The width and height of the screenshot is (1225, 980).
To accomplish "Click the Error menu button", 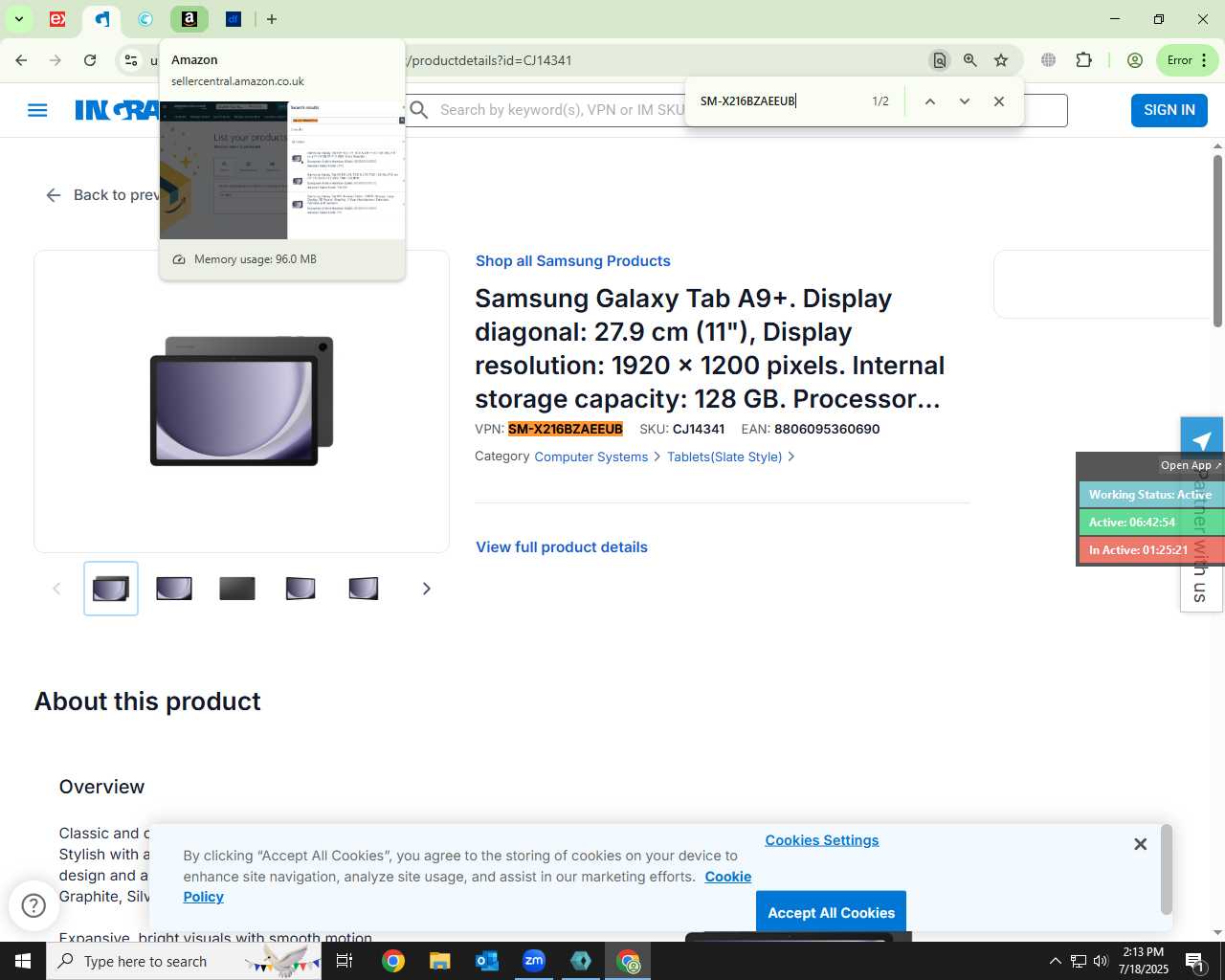I will 1188,60.
